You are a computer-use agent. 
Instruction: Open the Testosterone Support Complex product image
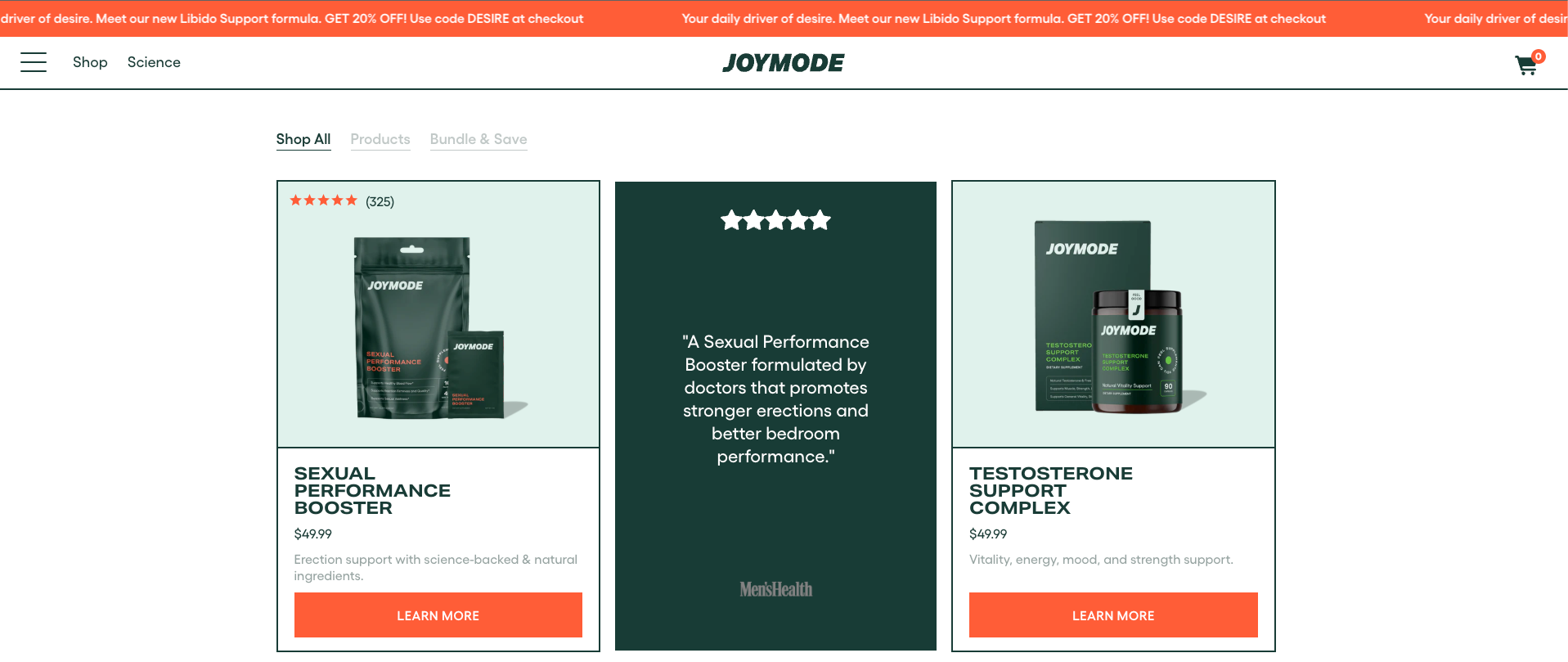1113,317
